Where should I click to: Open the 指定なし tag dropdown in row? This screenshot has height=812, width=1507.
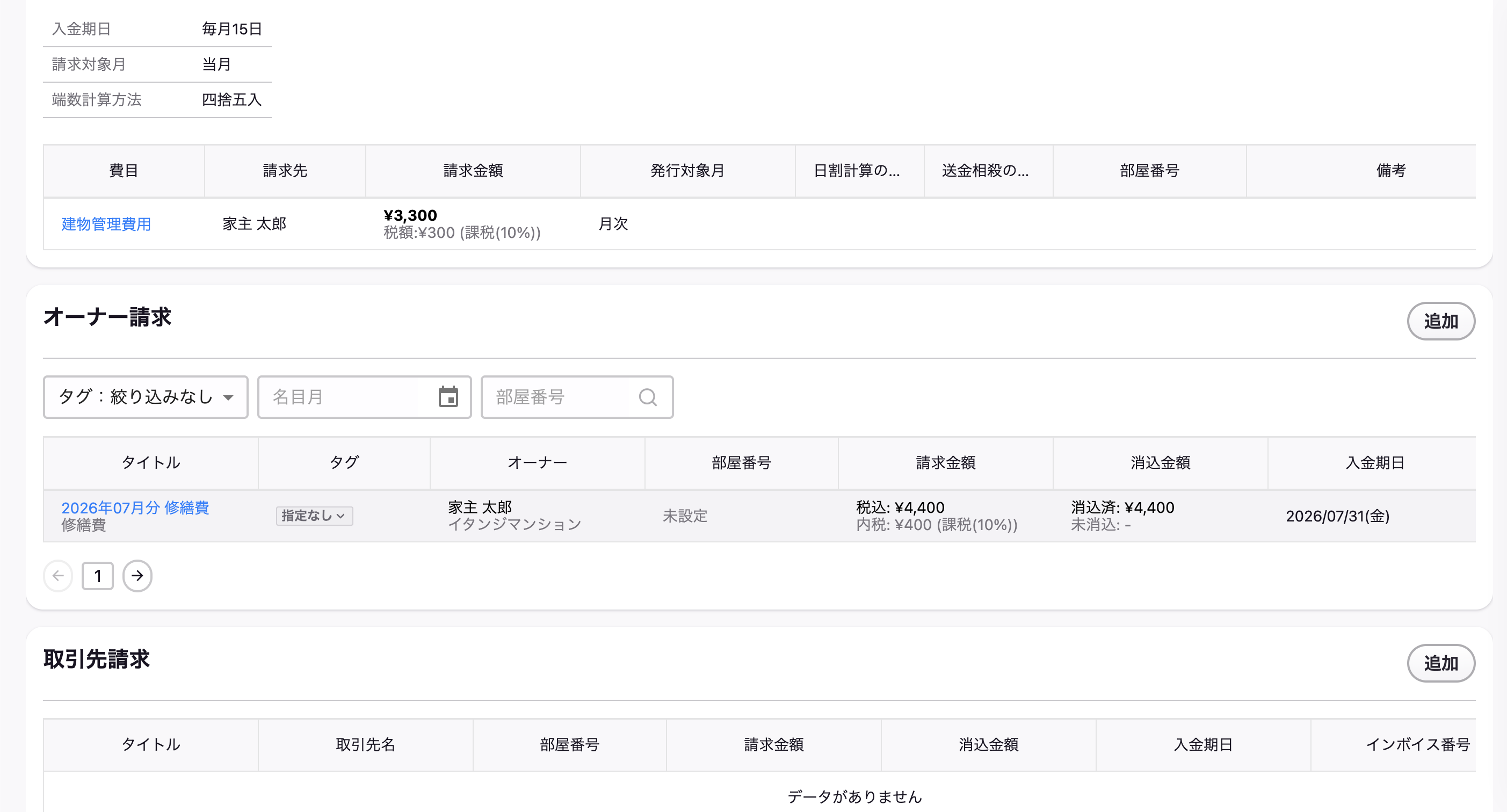pyautogui.click(x=314, y=516)
